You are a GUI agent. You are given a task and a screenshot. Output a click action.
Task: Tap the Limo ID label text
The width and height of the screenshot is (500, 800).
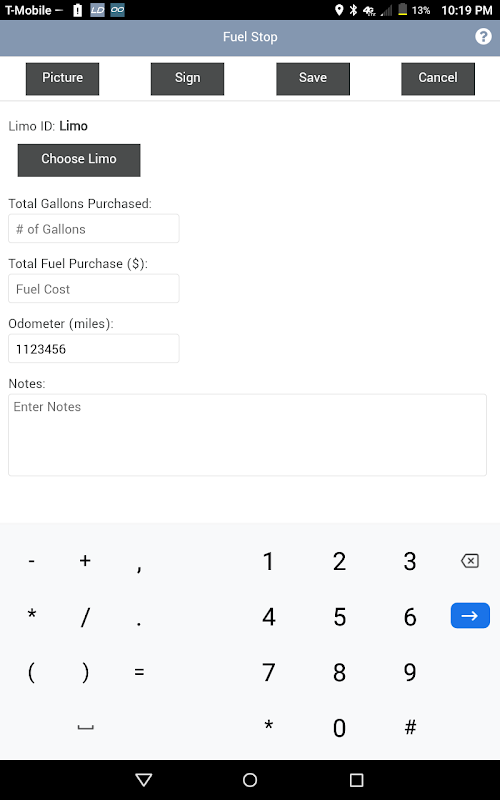[32, 126]
